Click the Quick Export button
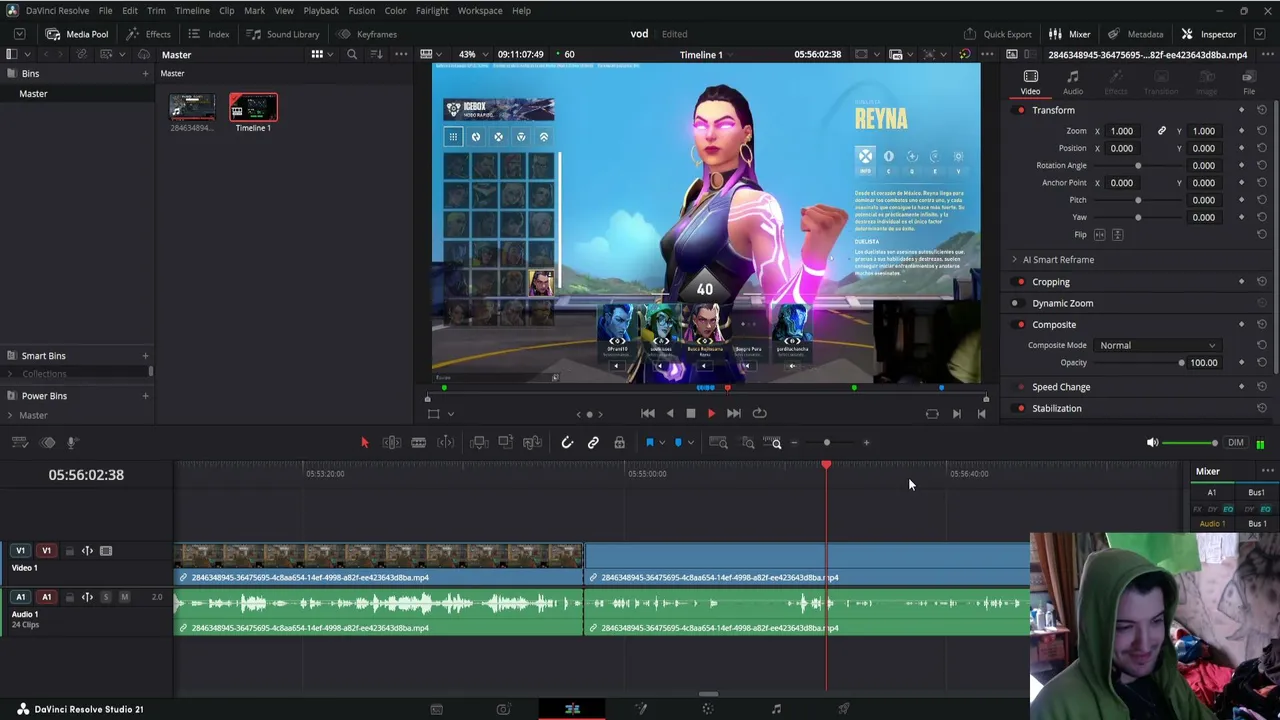Screen dimensions: 1280x720 (997, 34)
